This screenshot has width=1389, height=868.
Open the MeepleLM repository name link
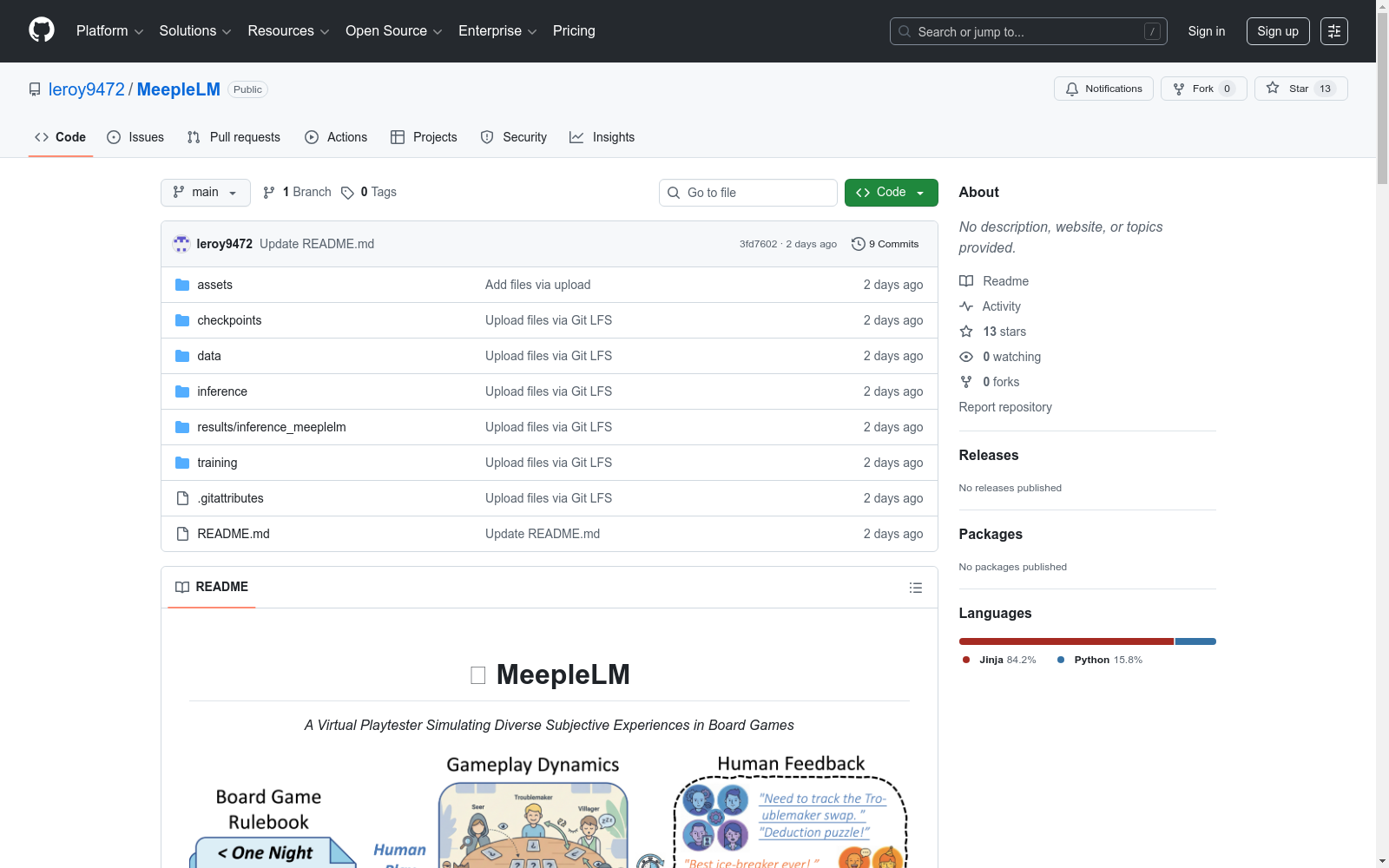click(x=179, y=89)
